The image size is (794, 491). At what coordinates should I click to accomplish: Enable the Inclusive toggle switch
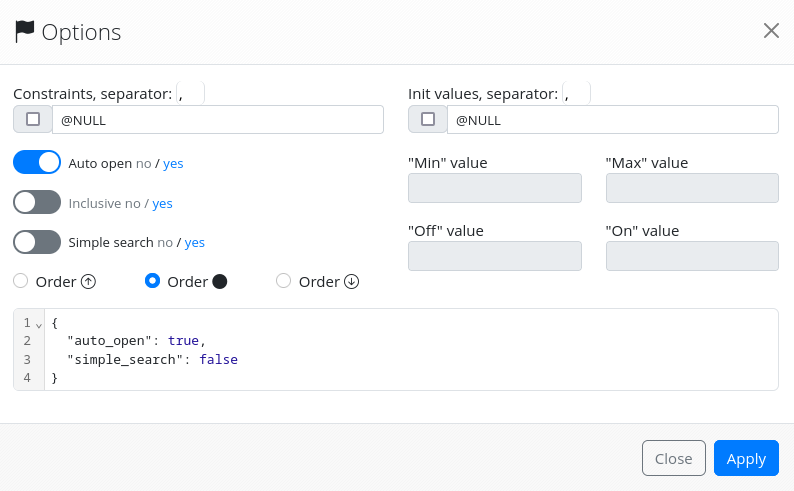tap(37, 203)
